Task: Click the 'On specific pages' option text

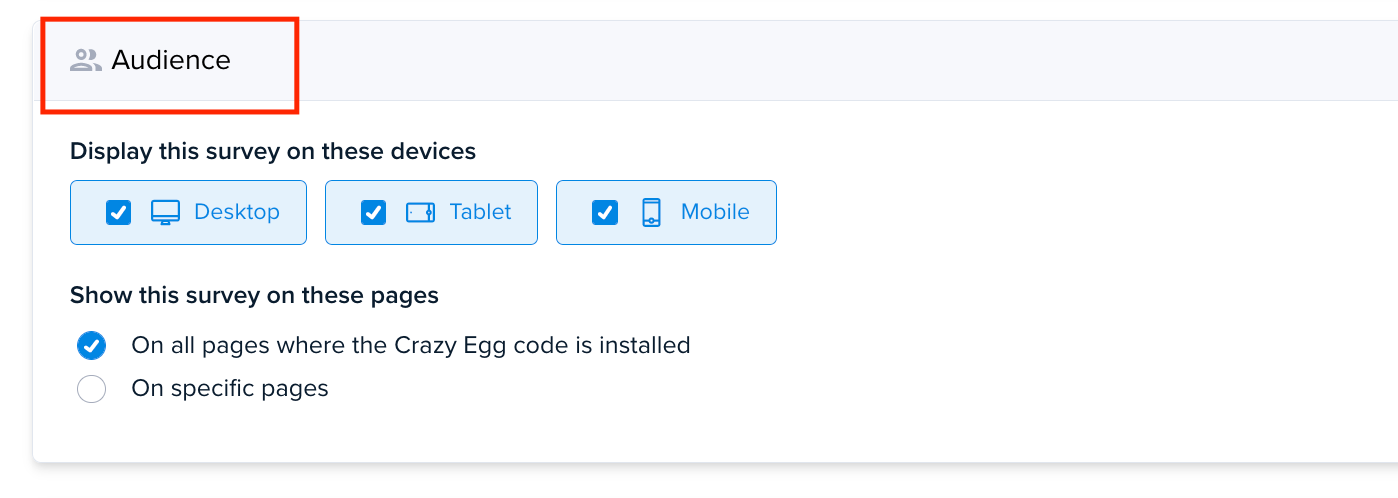Action: click(x=230, y=388)
